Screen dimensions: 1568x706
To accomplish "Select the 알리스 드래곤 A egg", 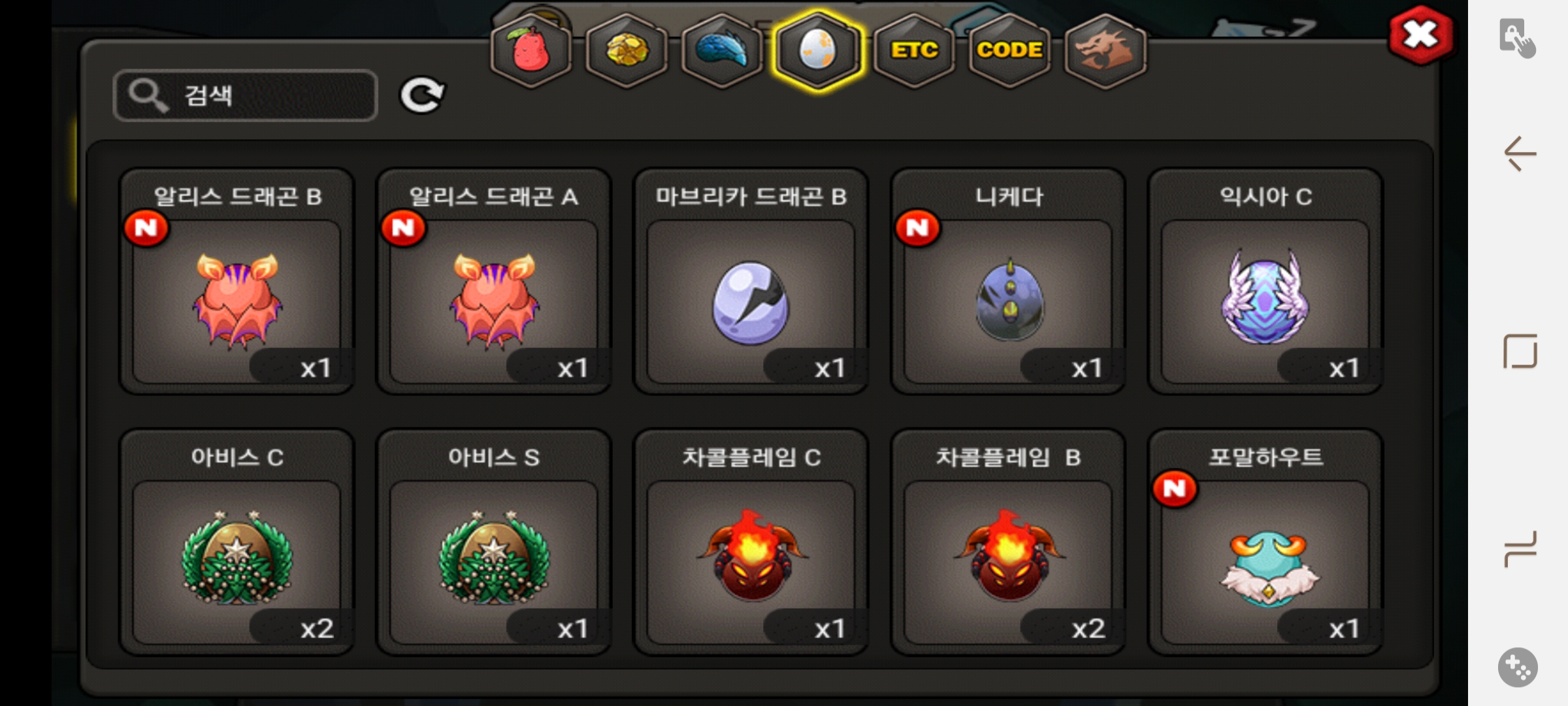I will (494, 281).
